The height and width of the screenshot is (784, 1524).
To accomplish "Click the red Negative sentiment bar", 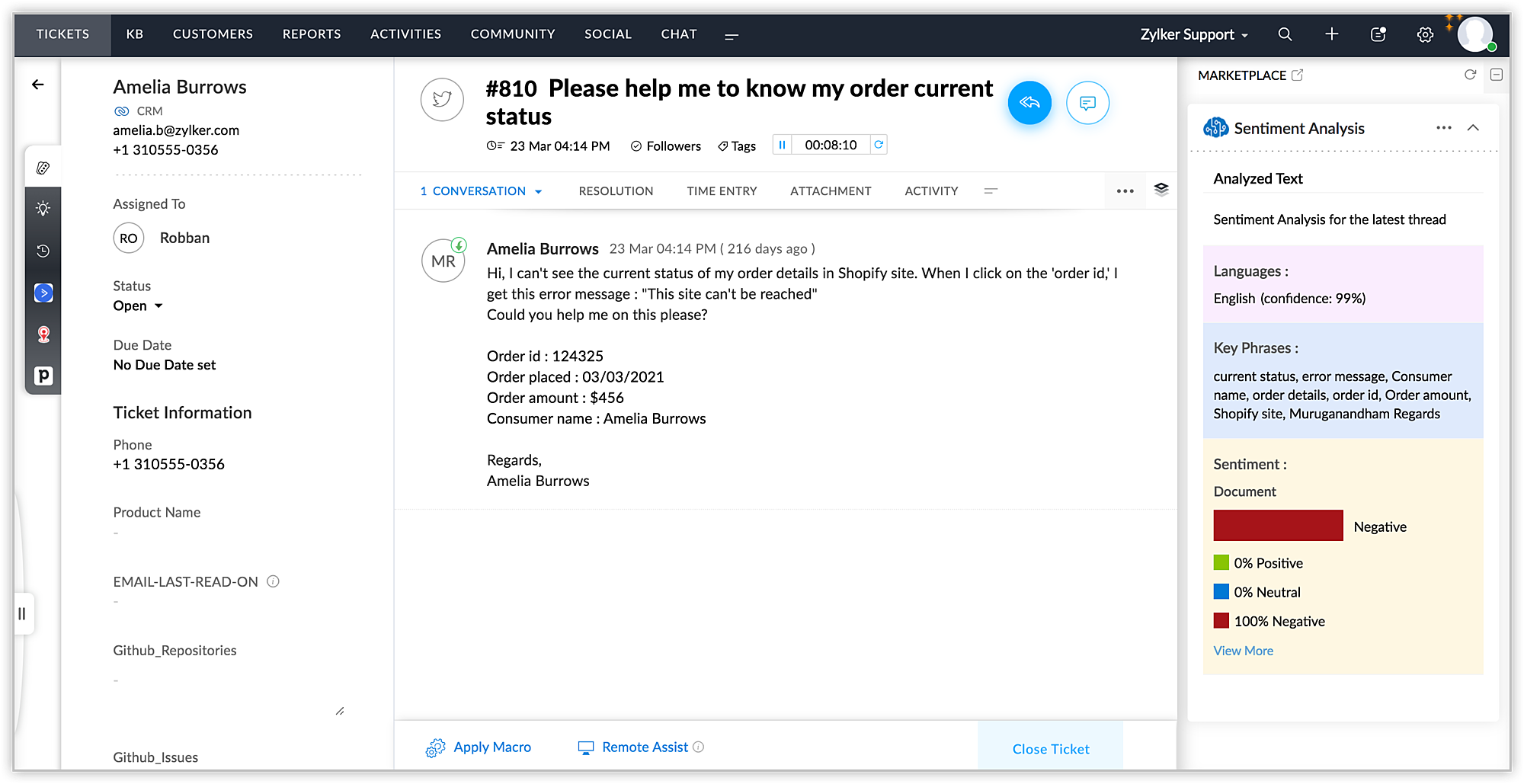I will [1278, 526].
